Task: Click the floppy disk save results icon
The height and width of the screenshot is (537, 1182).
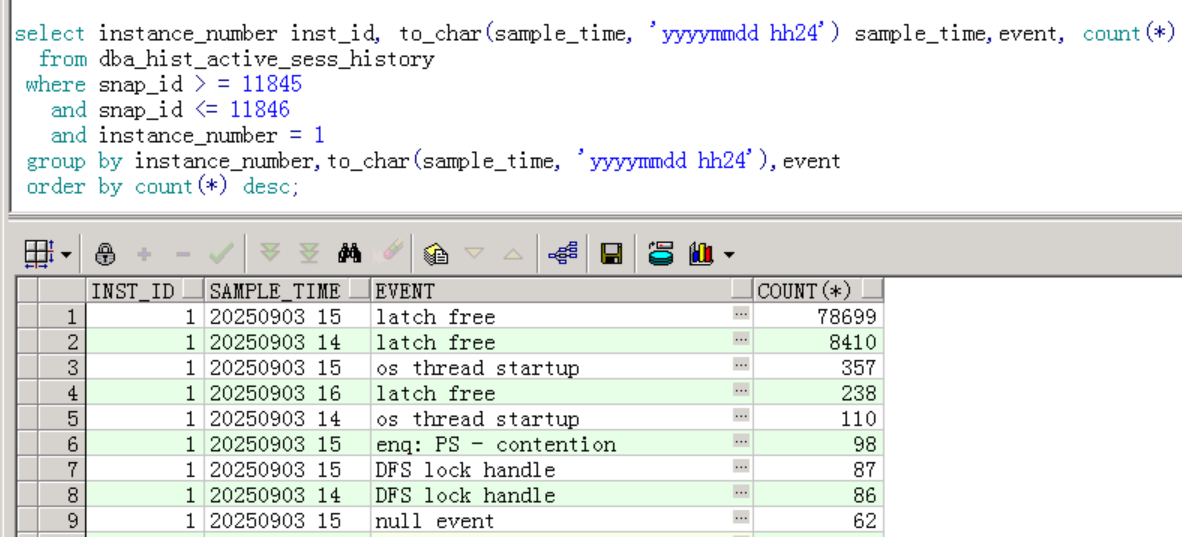Action: (x=611, y=254)
